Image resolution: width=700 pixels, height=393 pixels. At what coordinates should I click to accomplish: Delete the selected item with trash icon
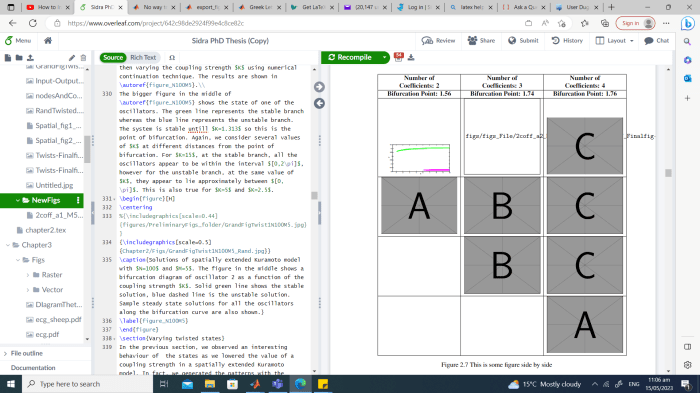[83, 58]
